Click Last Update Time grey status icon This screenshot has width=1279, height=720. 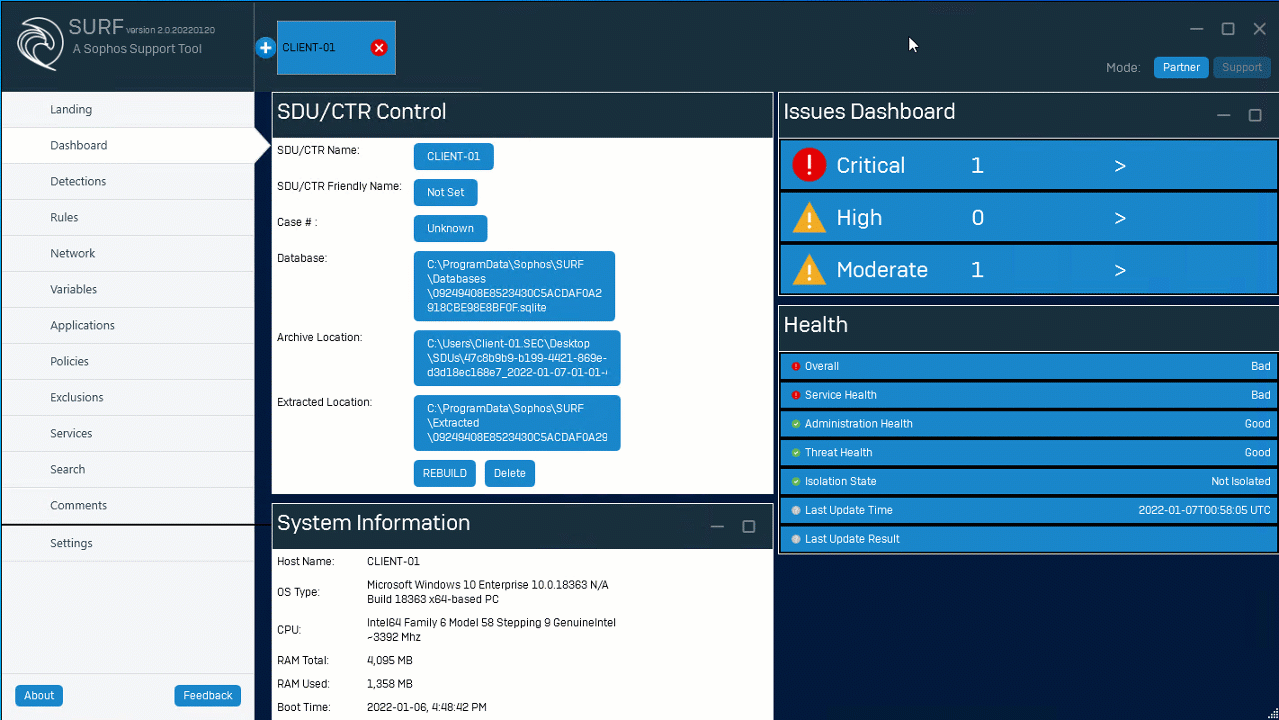click(x=796, y=511)
